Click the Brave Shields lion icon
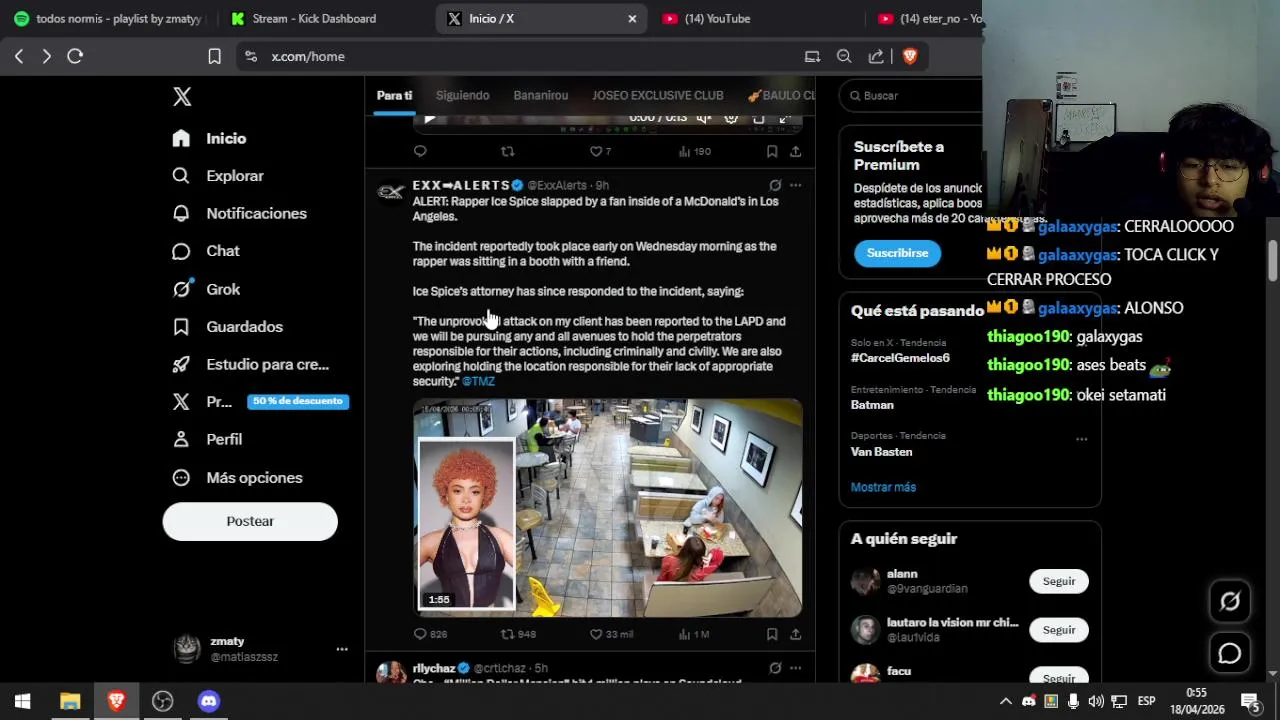Screen dimensions: 1280x720 point(910,57)
